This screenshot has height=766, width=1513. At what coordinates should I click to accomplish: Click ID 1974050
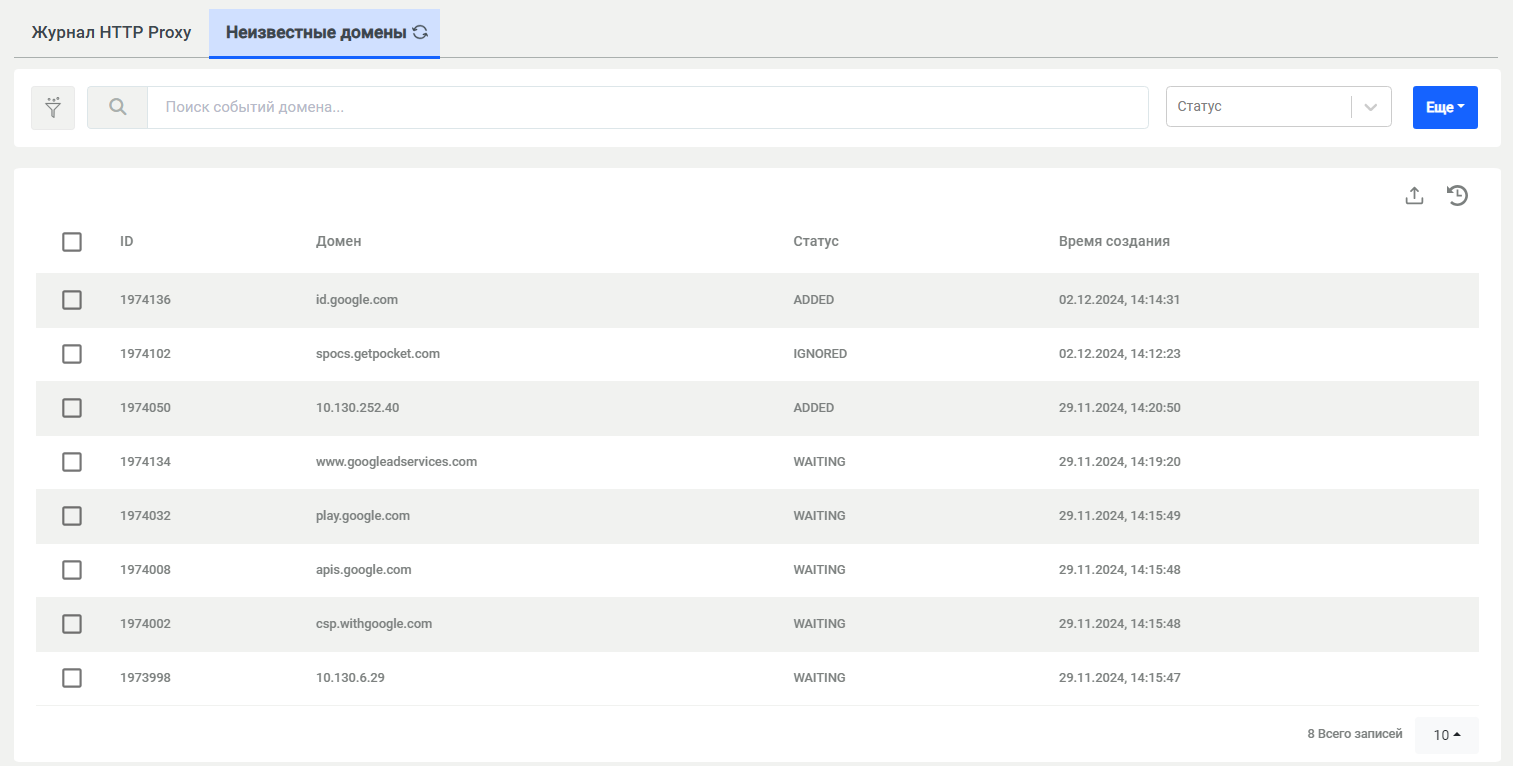pyautogui.click(x=145, y=408)
